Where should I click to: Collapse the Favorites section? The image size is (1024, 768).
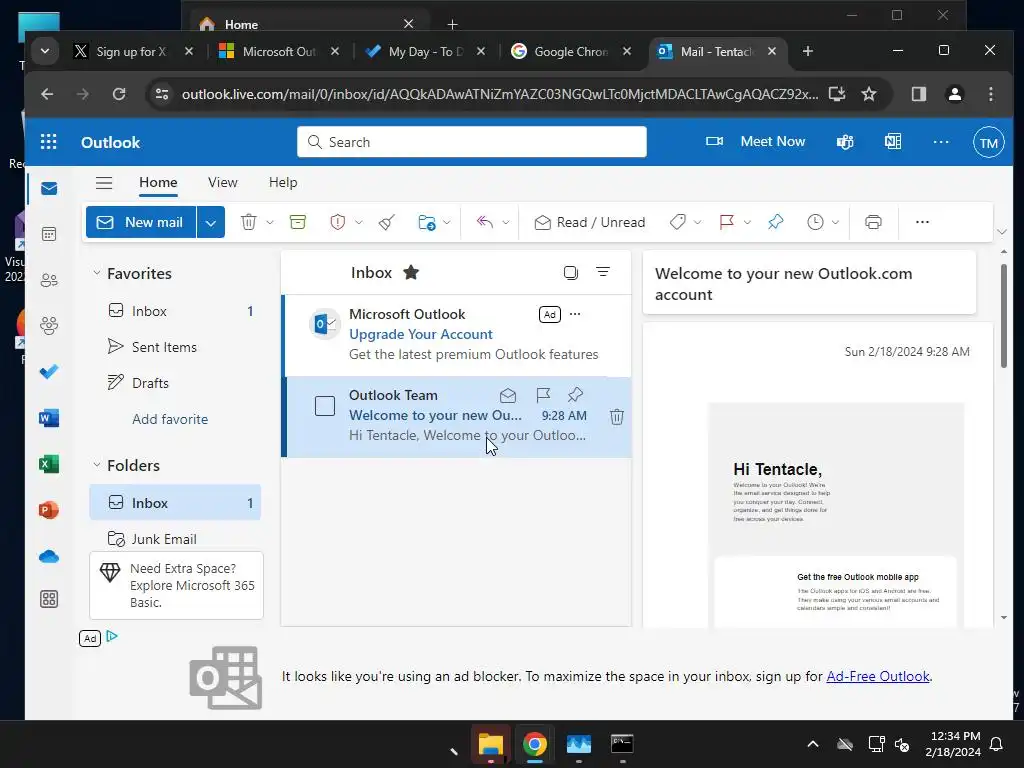(x=97, y=272)
